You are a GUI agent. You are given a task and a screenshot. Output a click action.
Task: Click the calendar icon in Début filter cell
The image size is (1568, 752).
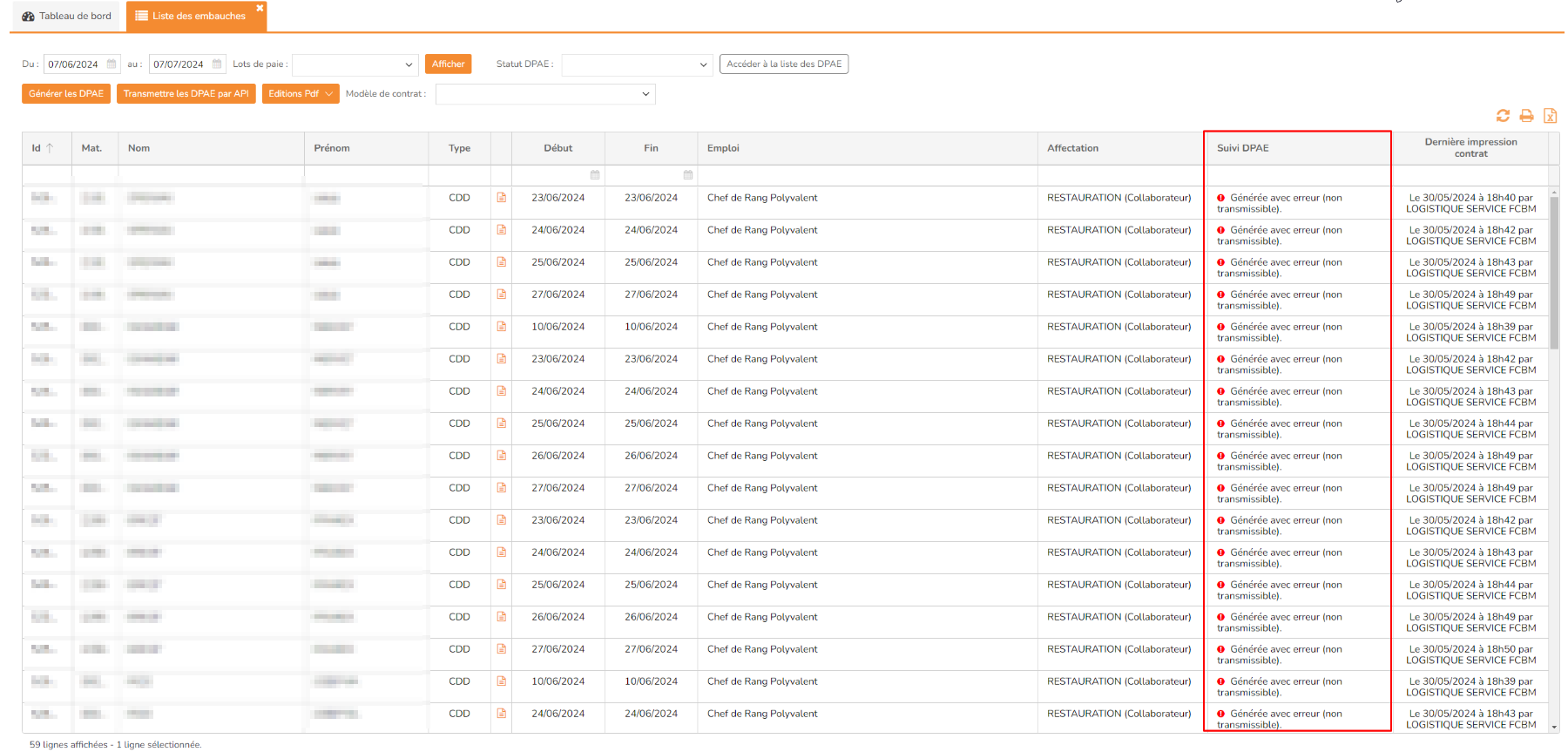pos(595,175)
